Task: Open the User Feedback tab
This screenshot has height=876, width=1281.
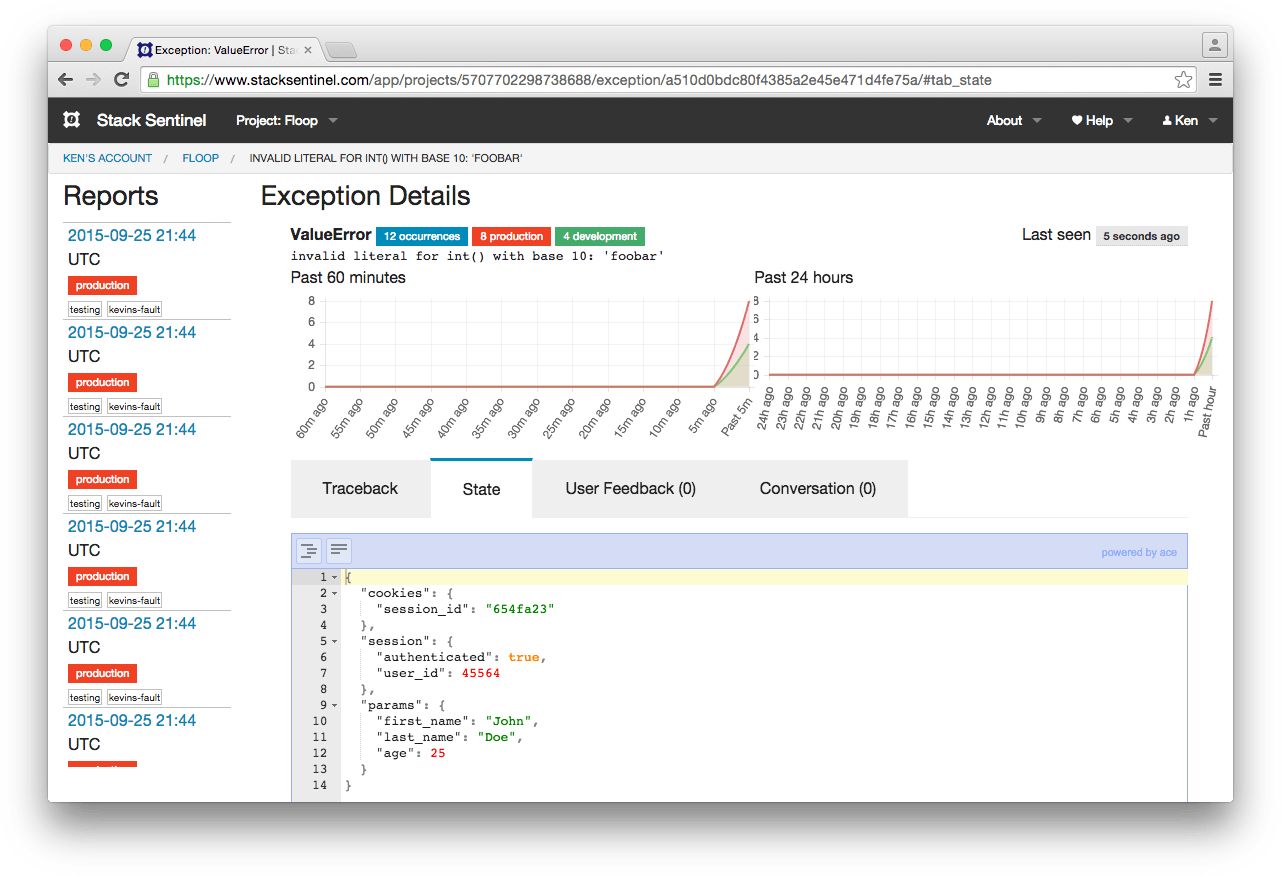Action: click(630, 488)
